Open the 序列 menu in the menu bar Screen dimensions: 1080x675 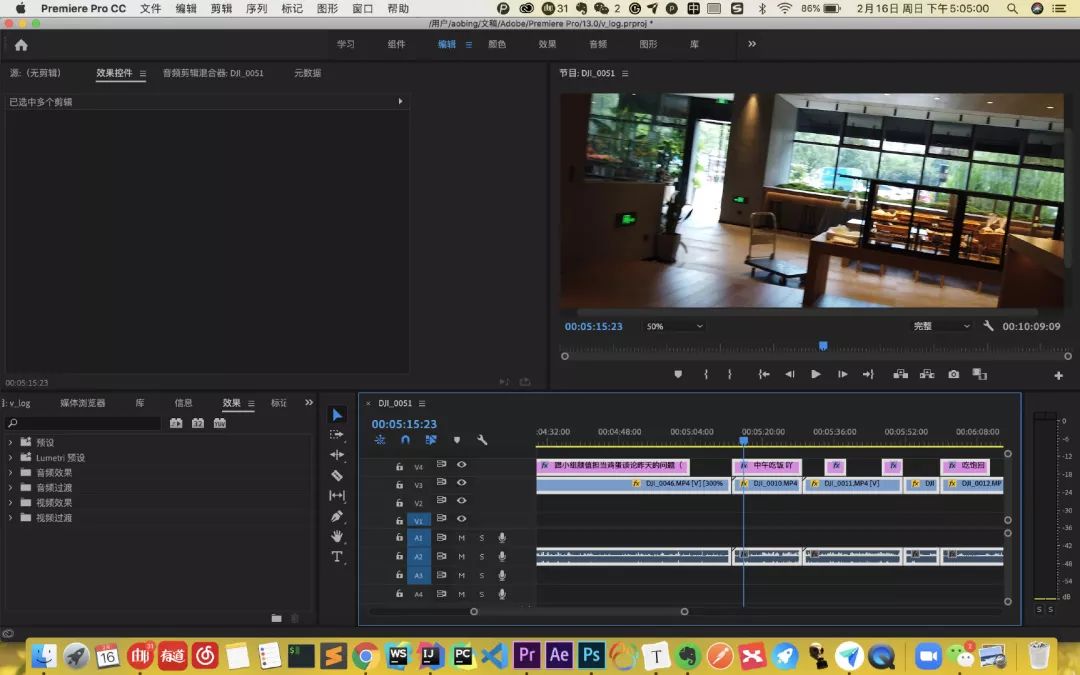(256, 8)
